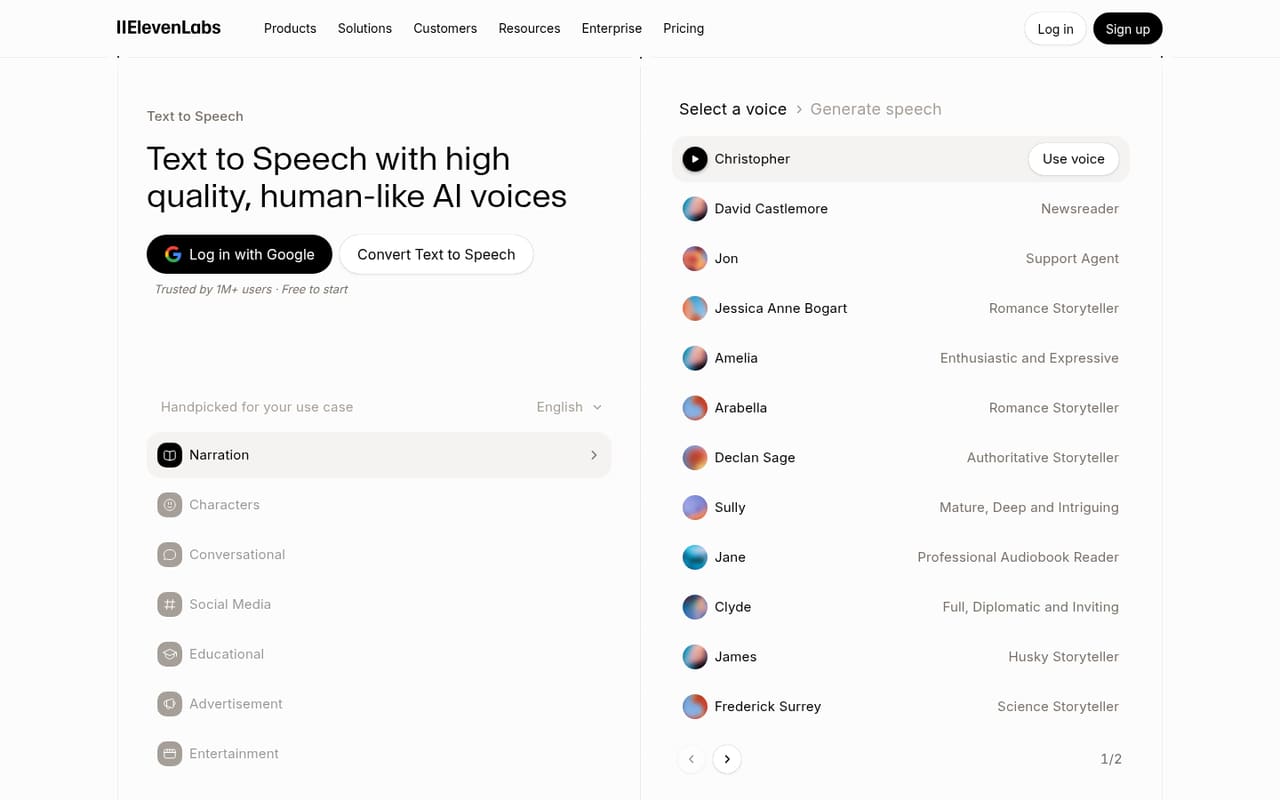Play the Christopher voice preview
This screenshot has width=1280, height=800.
point(695,159)
